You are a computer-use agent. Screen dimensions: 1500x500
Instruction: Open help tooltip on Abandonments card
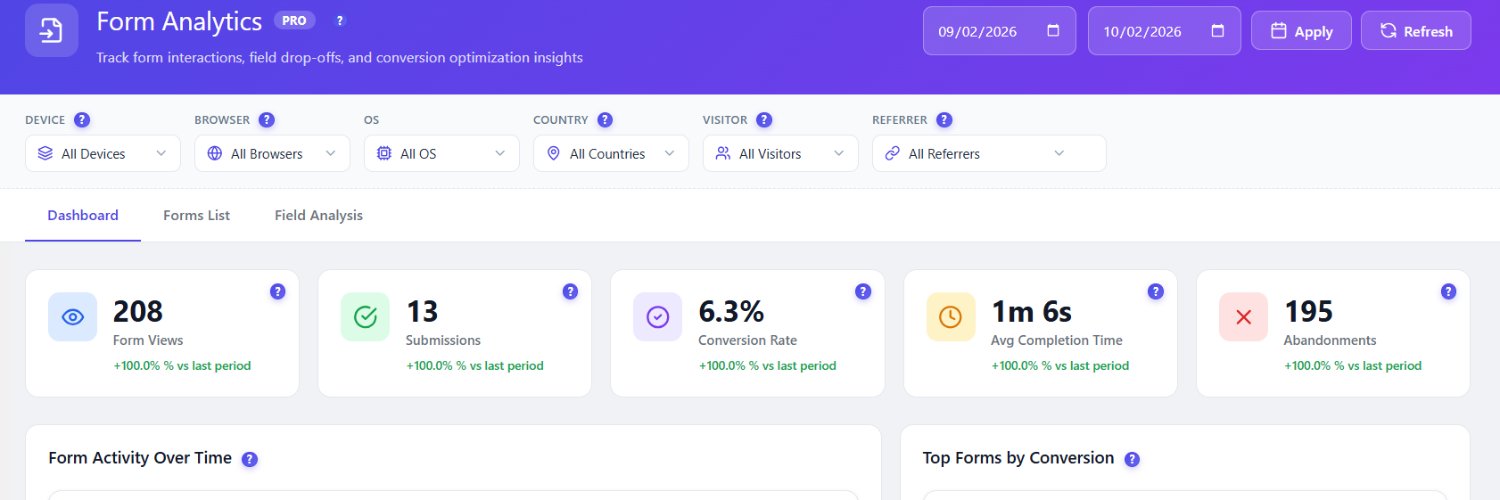1448,292
